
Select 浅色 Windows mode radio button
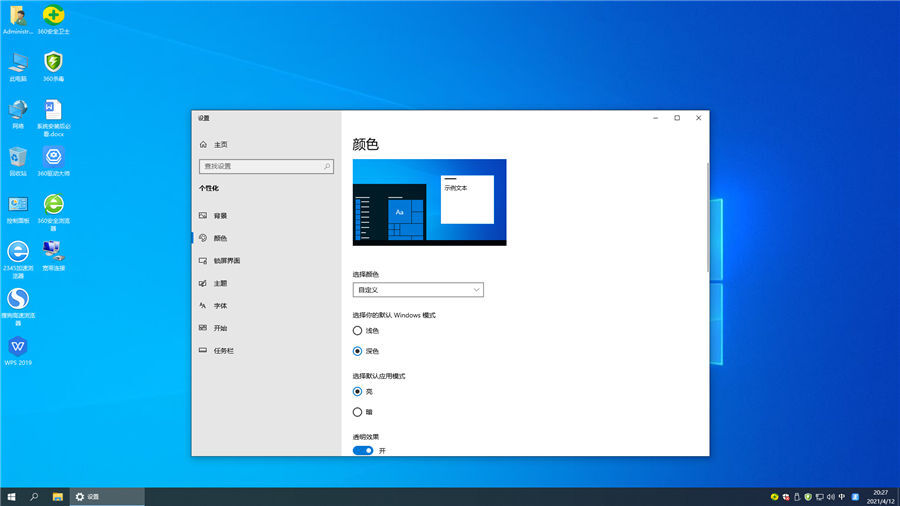pyautogui.click(x=358, y=330)
